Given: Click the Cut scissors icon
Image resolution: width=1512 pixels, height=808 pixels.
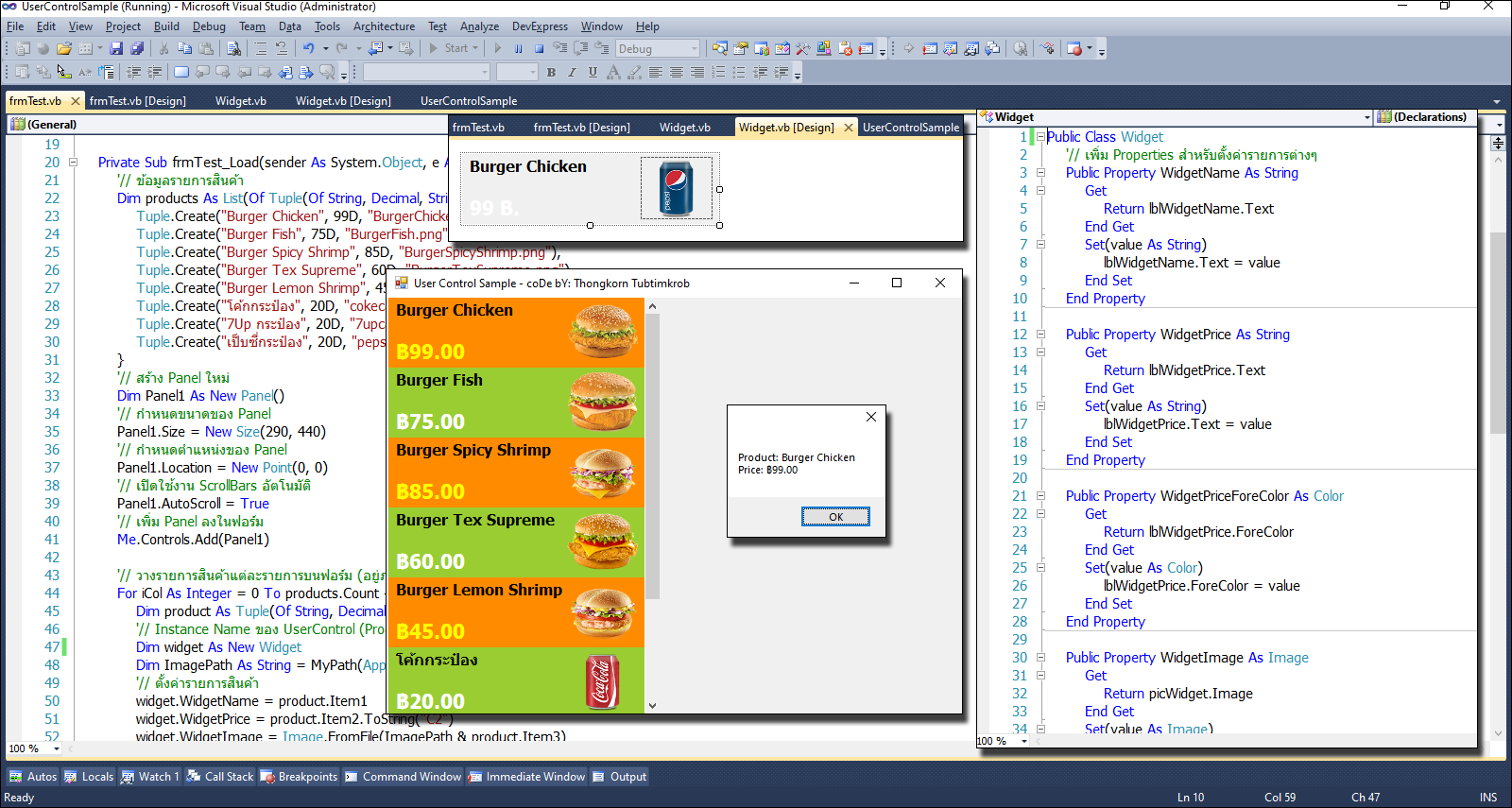Looking at the screenshot, I should tap(164, 48).
